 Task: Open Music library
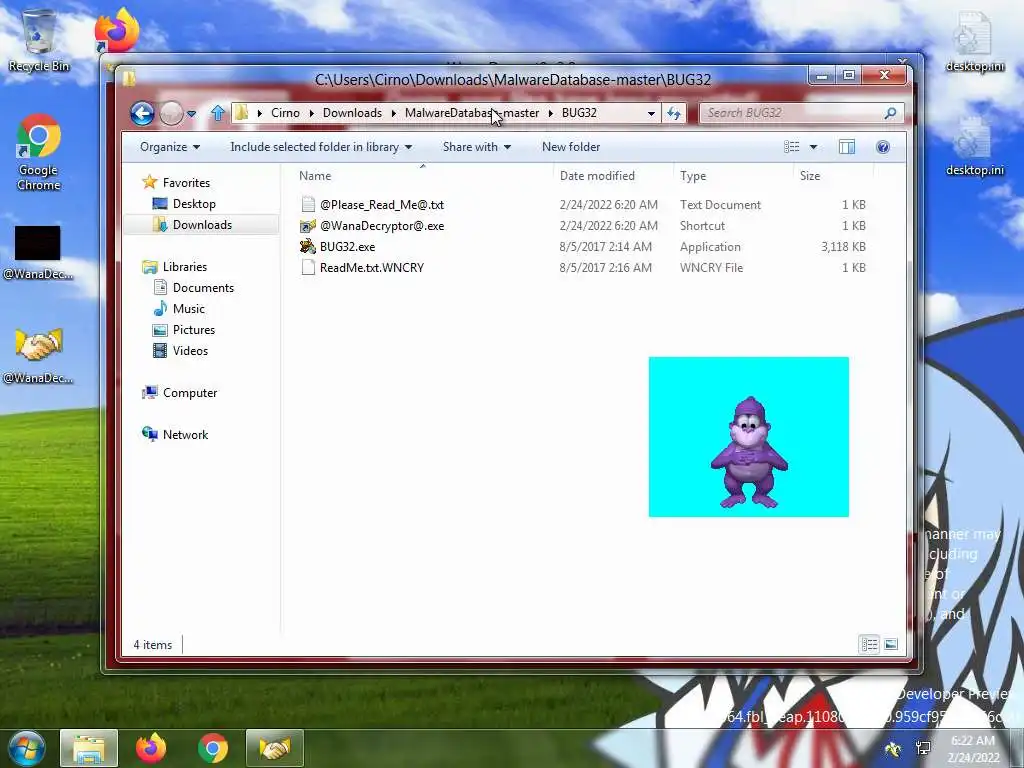(189, 309)
